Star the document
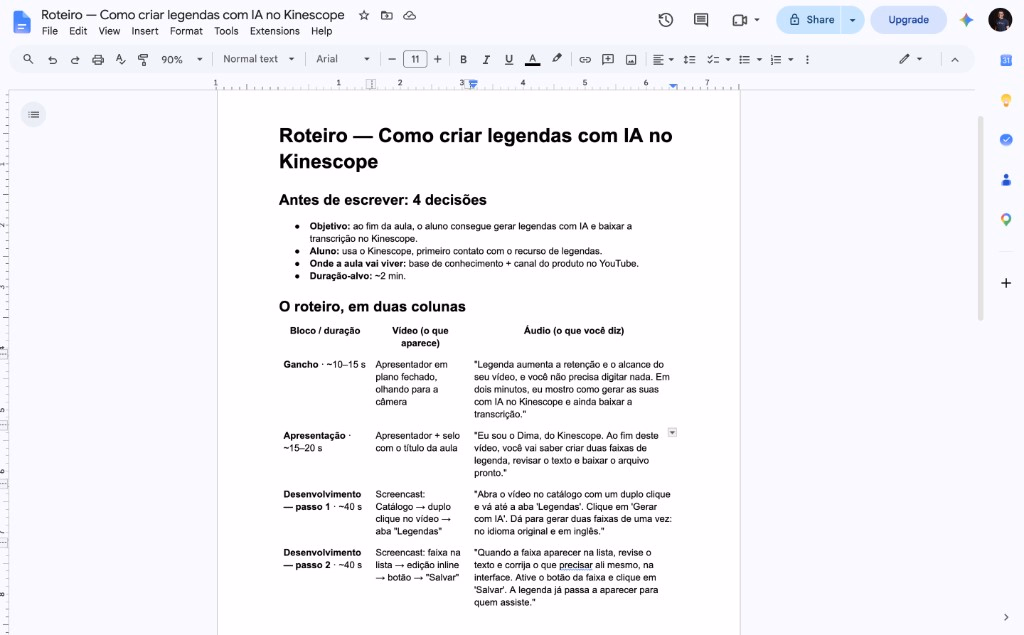The height and width of the screenshot is (635, 1024). [364, 15]
